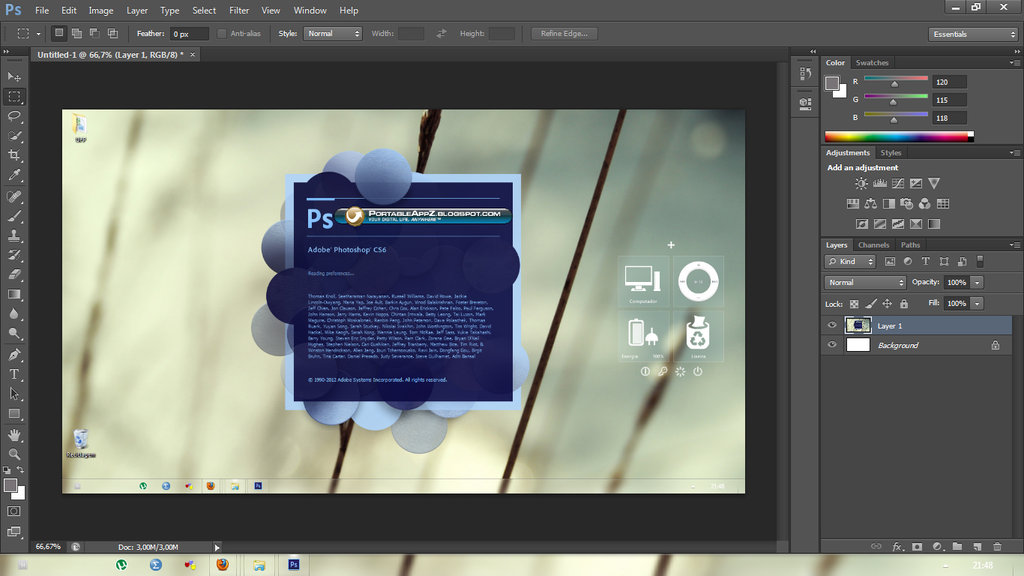The image size is (1024, 576).
Task: Select the Move tool
Action: pos(14,76)
